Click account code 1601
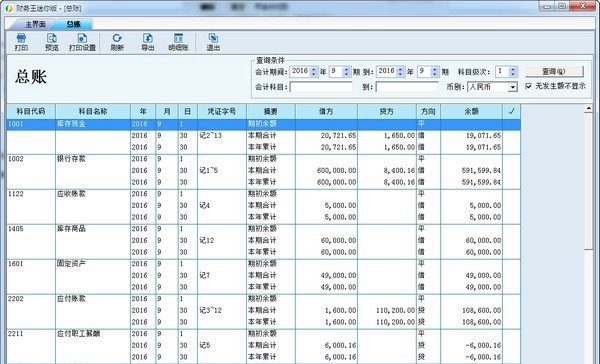 coord(16,264)
